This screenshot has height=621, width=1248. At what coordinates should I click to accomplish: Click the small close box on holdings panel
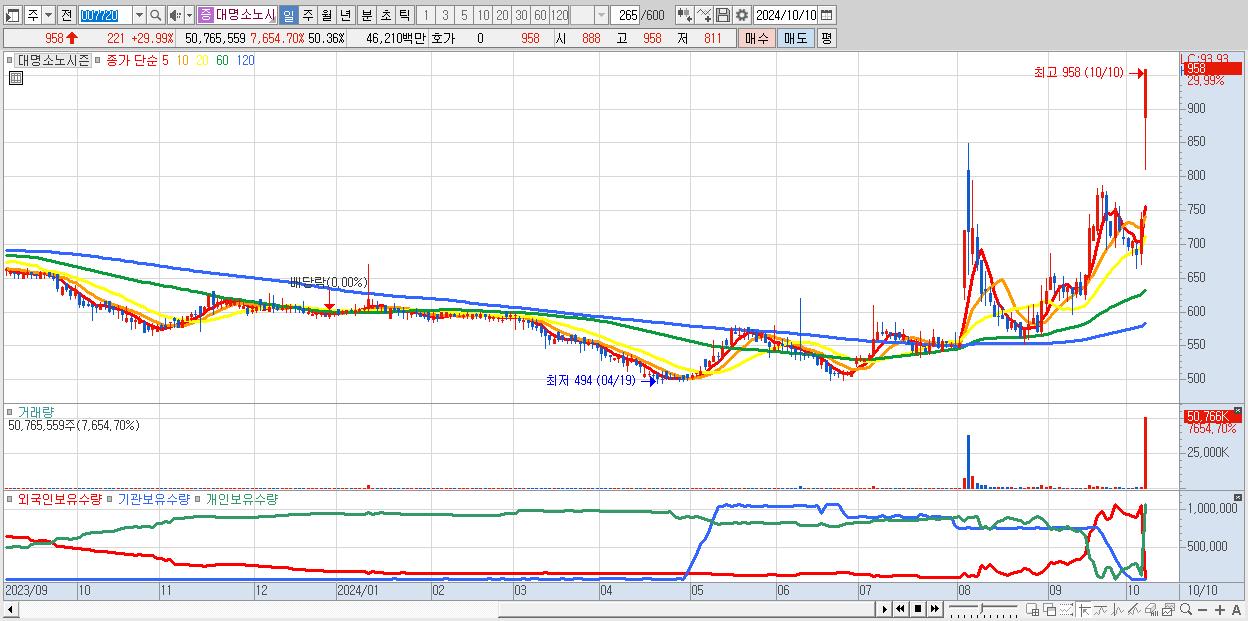1237,496
